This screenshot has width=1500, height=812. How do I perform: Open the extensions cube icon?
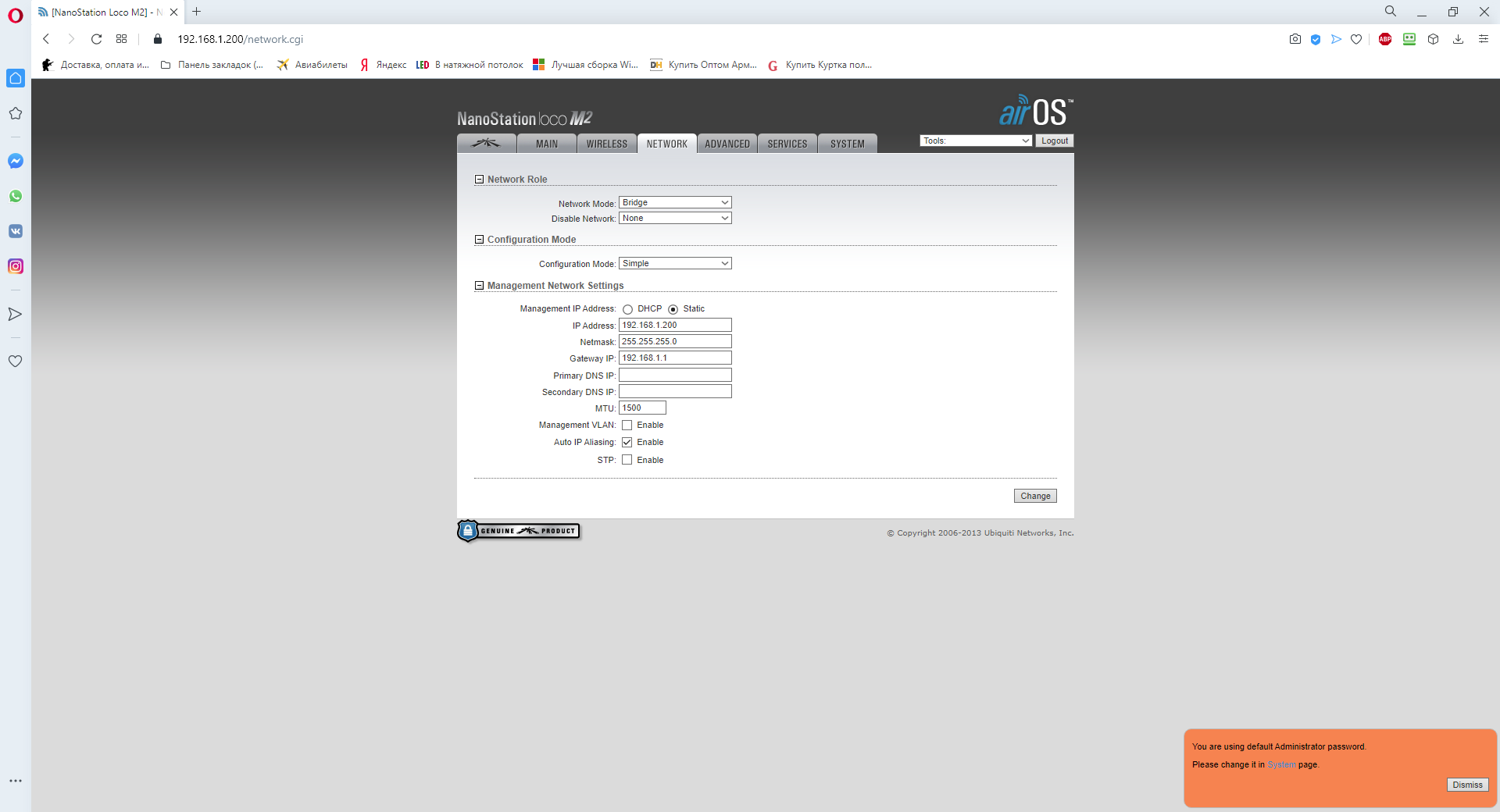1434,39
